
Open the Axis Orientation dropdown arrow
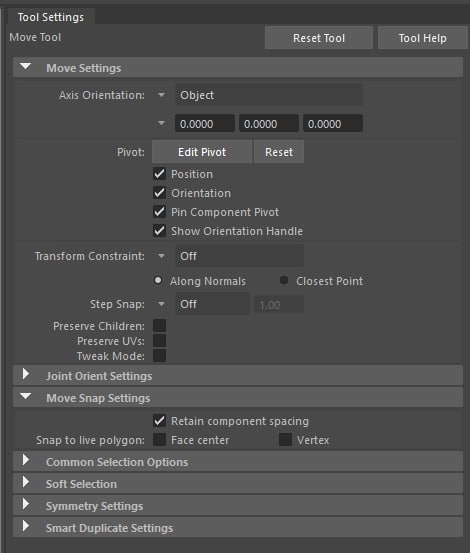pyautogui.click(x=161, y=95)
